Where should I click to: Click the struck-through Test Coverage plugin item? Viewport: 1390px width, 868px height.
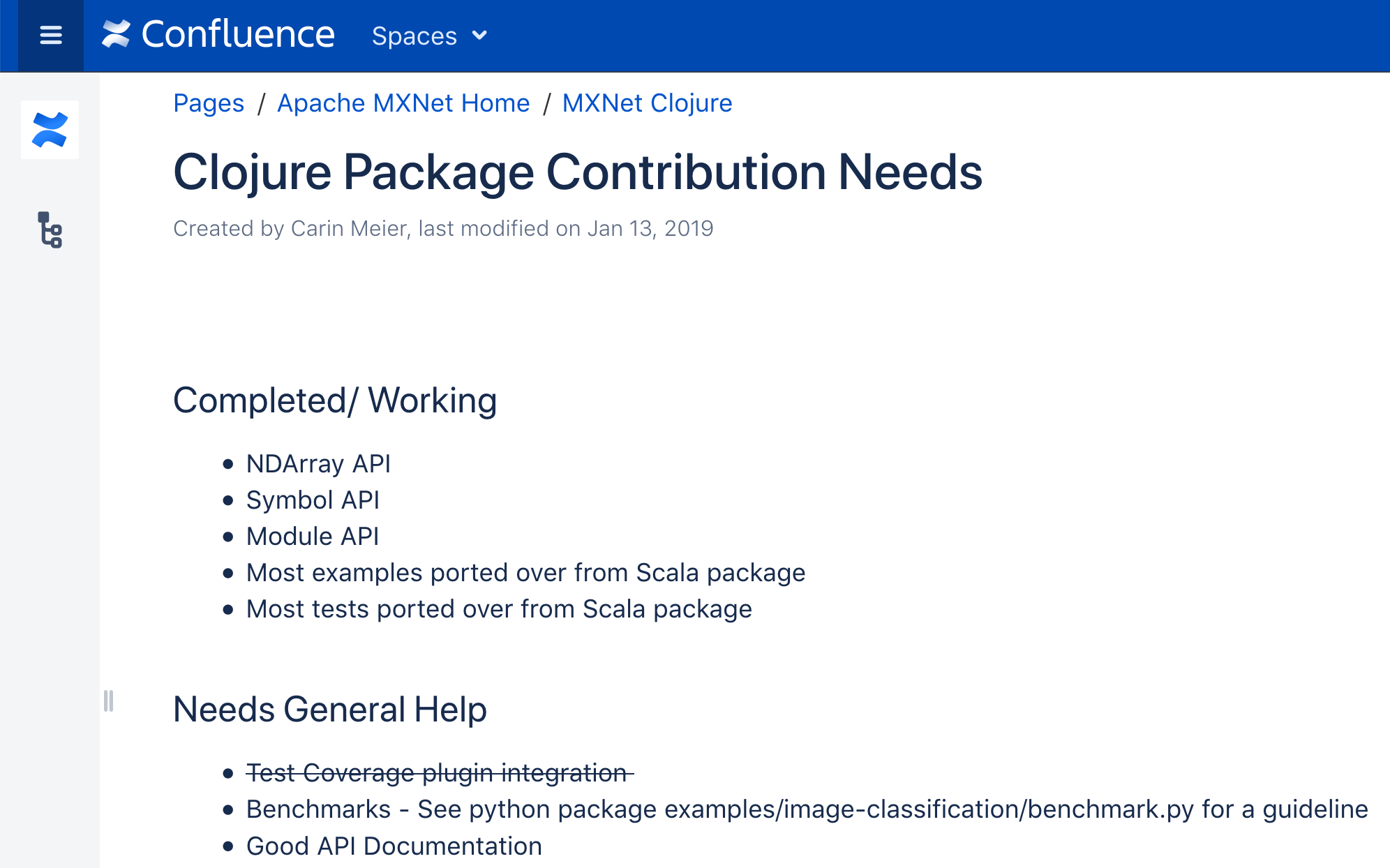pyautogui.click(x=440, y=773)
